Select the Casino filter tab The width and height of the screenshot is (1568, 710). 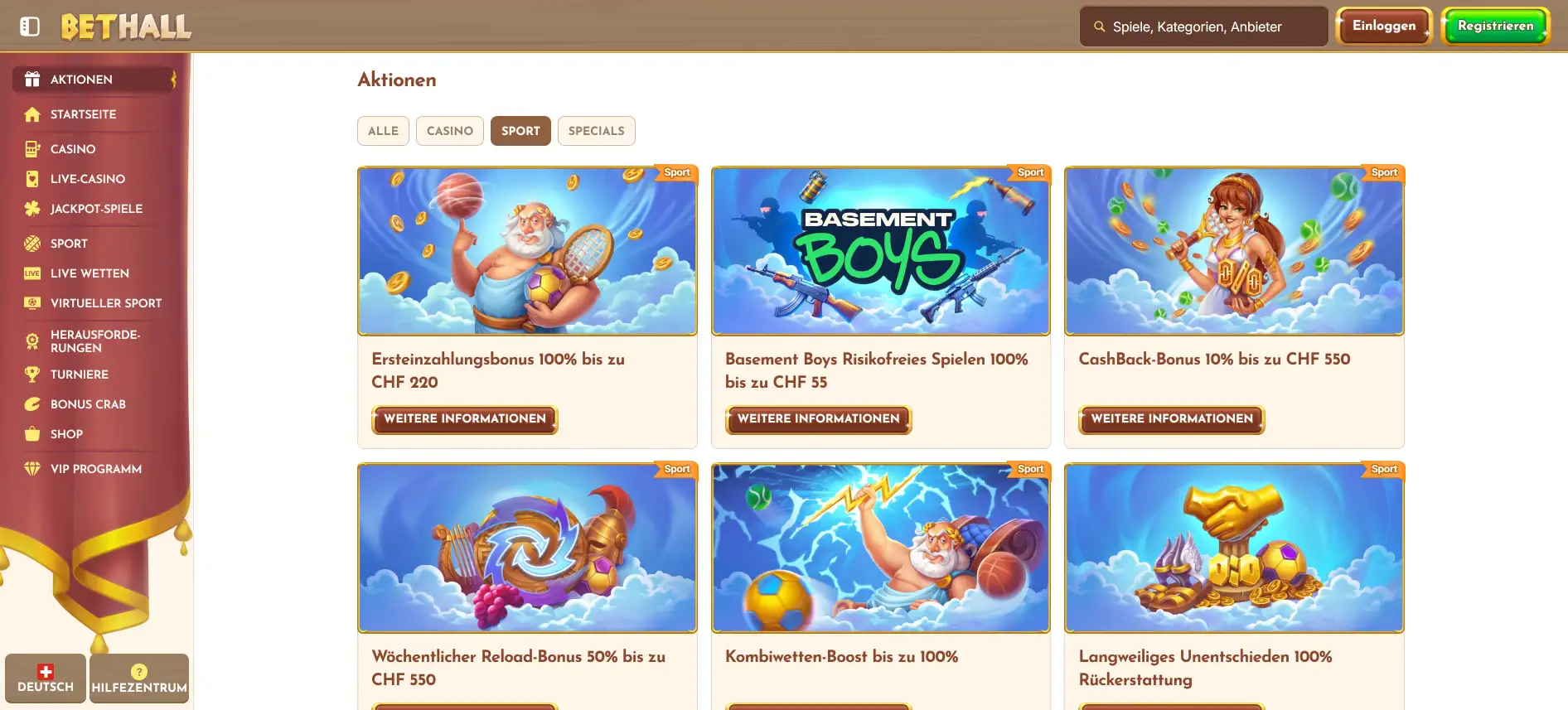click(450, 131)
